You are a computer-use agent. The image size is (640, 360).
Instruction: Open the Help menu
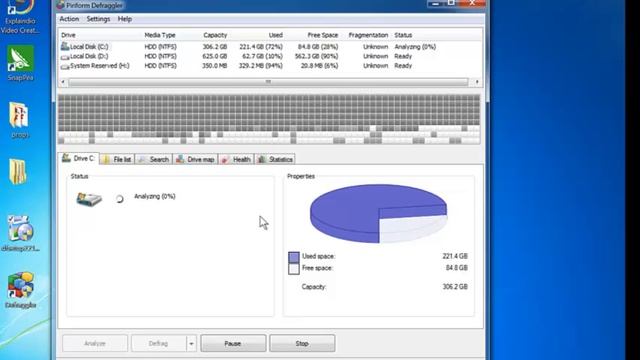click(124, 19)
